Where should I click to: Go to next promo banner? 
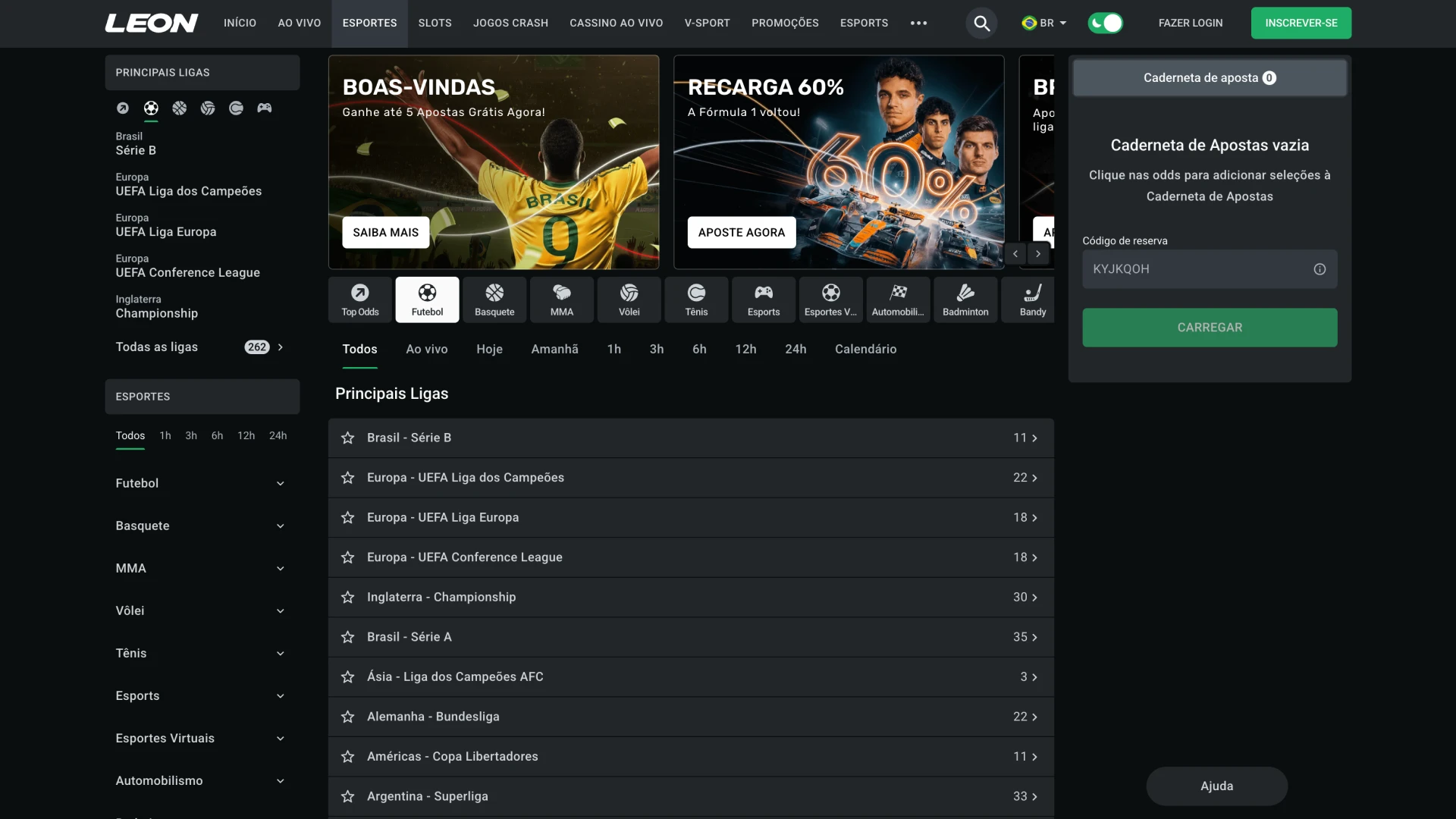coord(1038,254)
